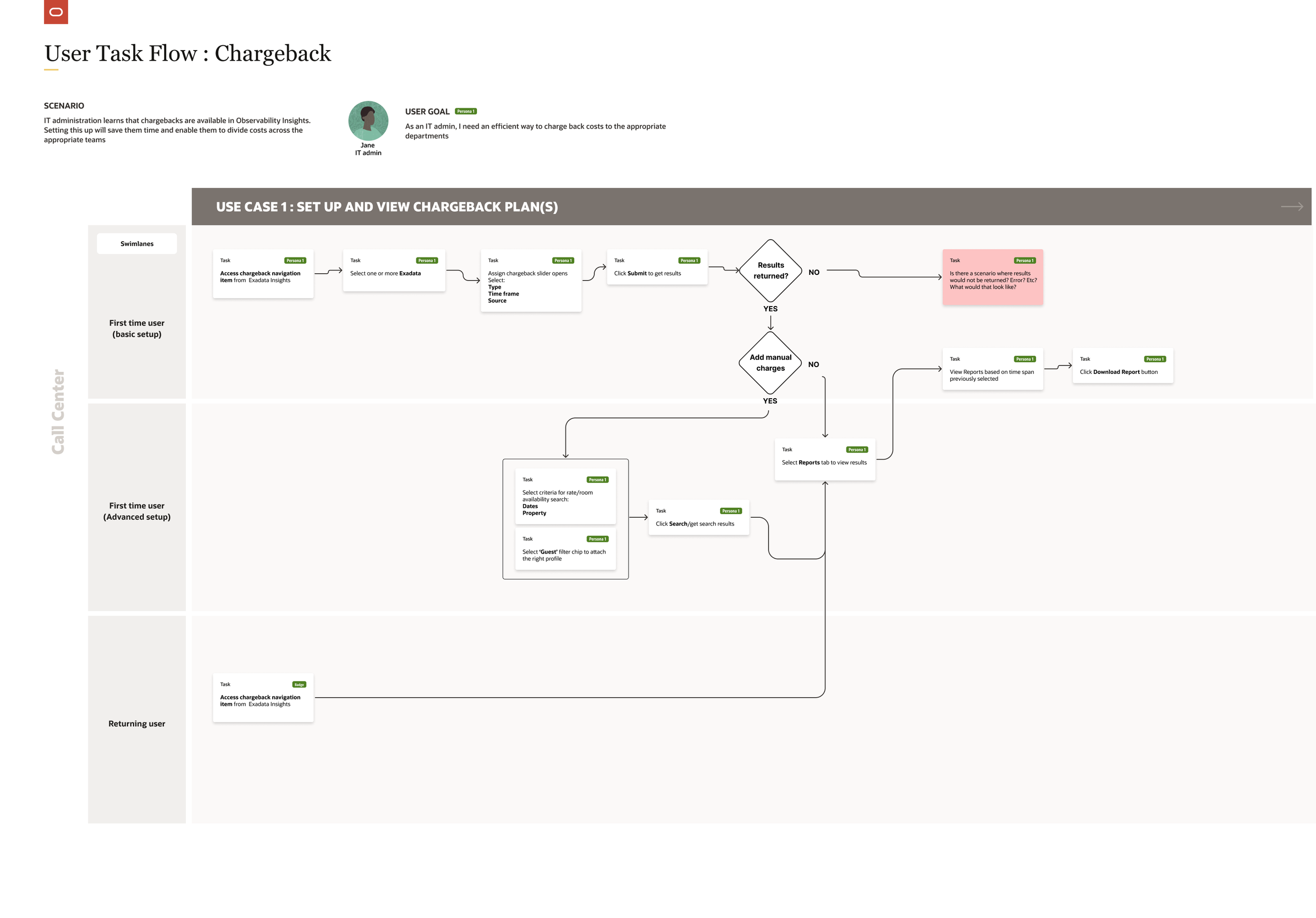
Task: Click the arrow in use case banner
Action: point(1291,206)
